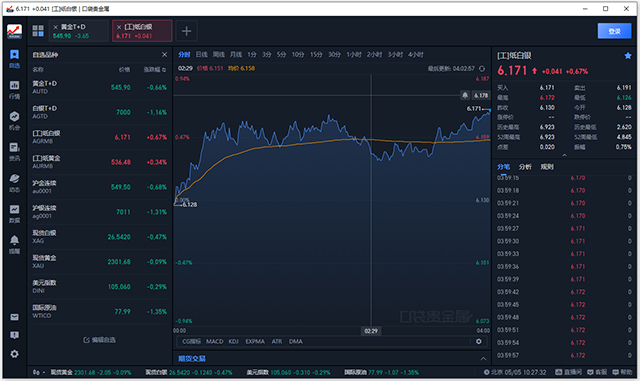
Task: Select the 3分 interval tab
Action: click(x=267, y=54)
